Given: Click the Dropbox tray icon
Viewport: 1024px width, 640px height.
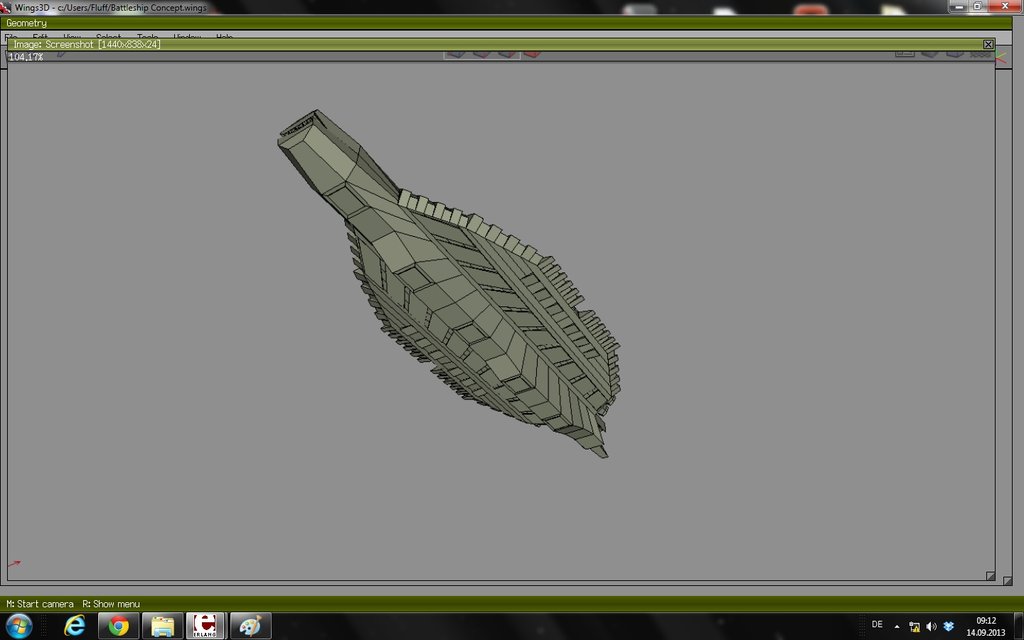Looking at the screenshot, I should (949, 627).
